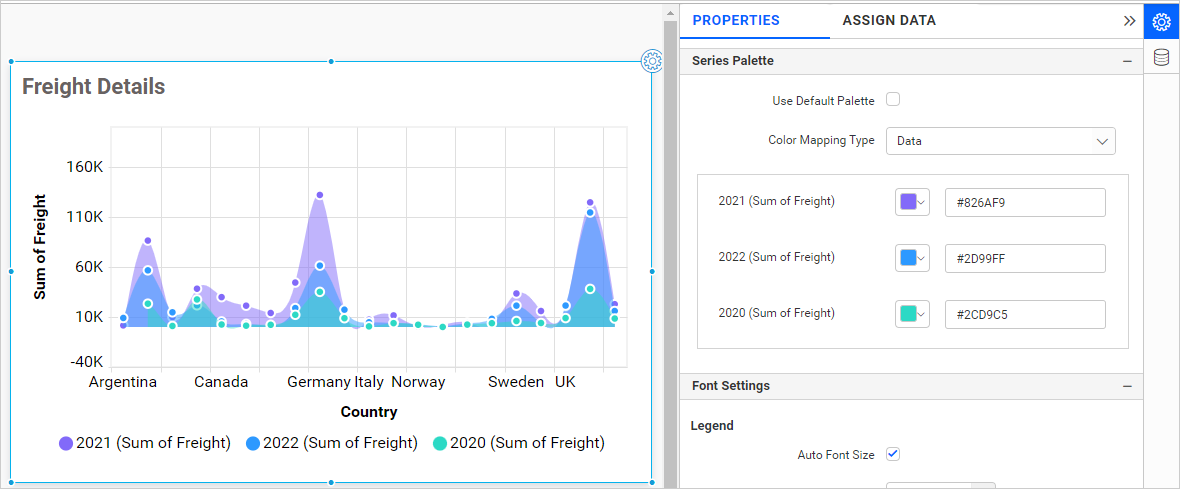The width and height of the screenshot is (1180, 489).
Task: Collapse the properties panel with double chevron
Action: (x=1129, y=21)
